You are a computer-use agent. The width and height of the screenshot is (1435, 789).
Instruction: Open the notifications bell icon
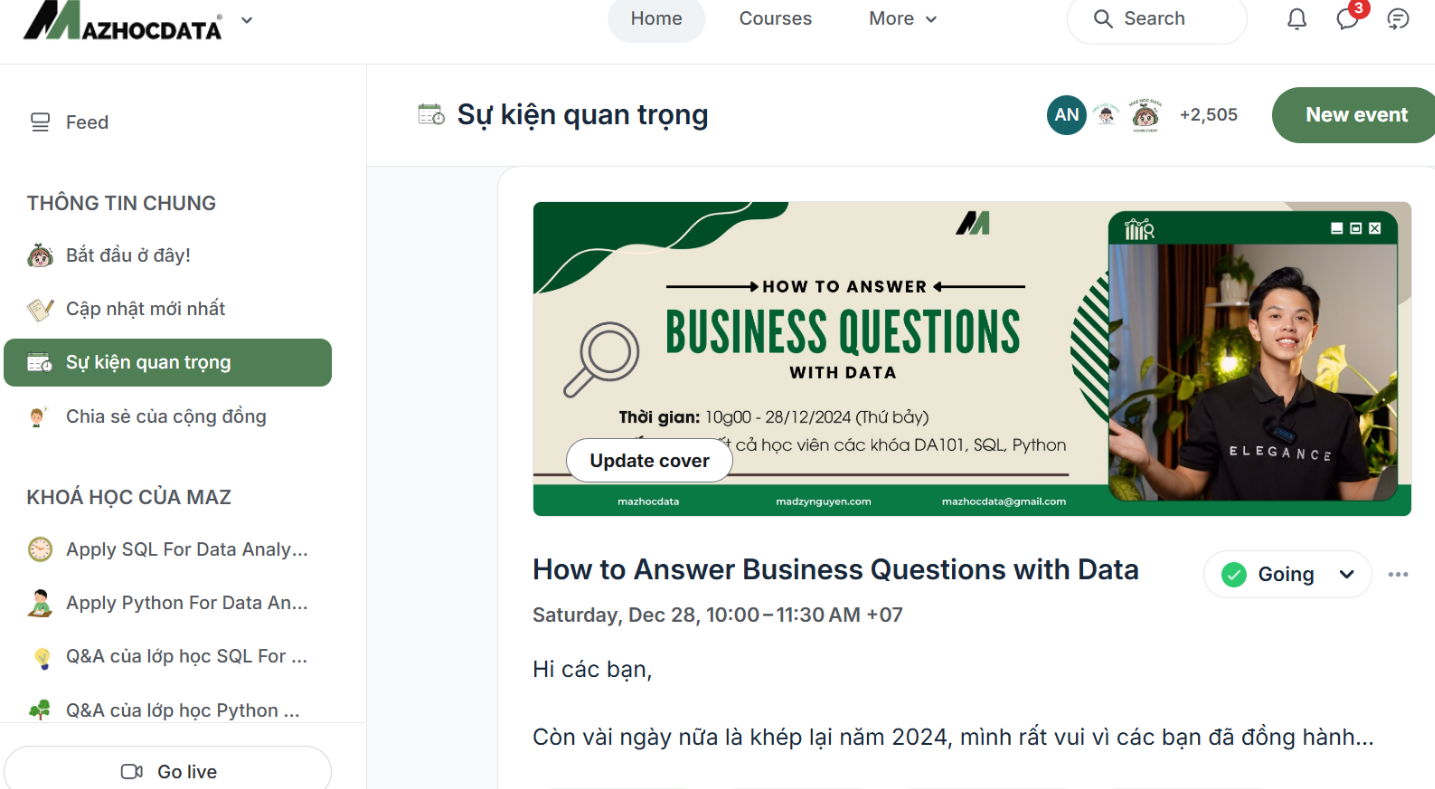pyautogui.click(x=1297, y=19)
